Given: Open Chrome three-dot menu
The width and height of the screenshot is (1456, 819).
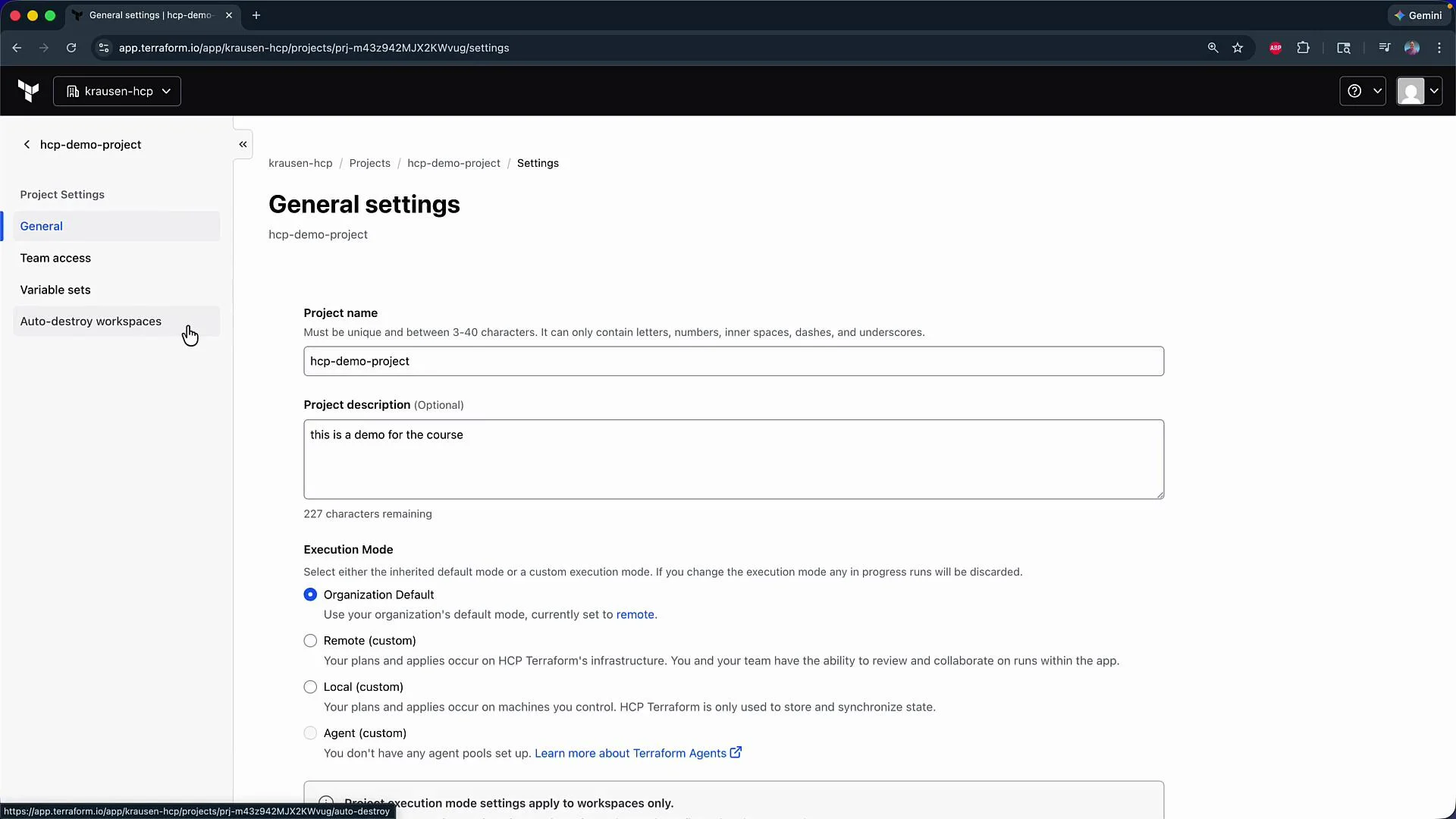Looking at the screenshot, I should [1439, 48].
